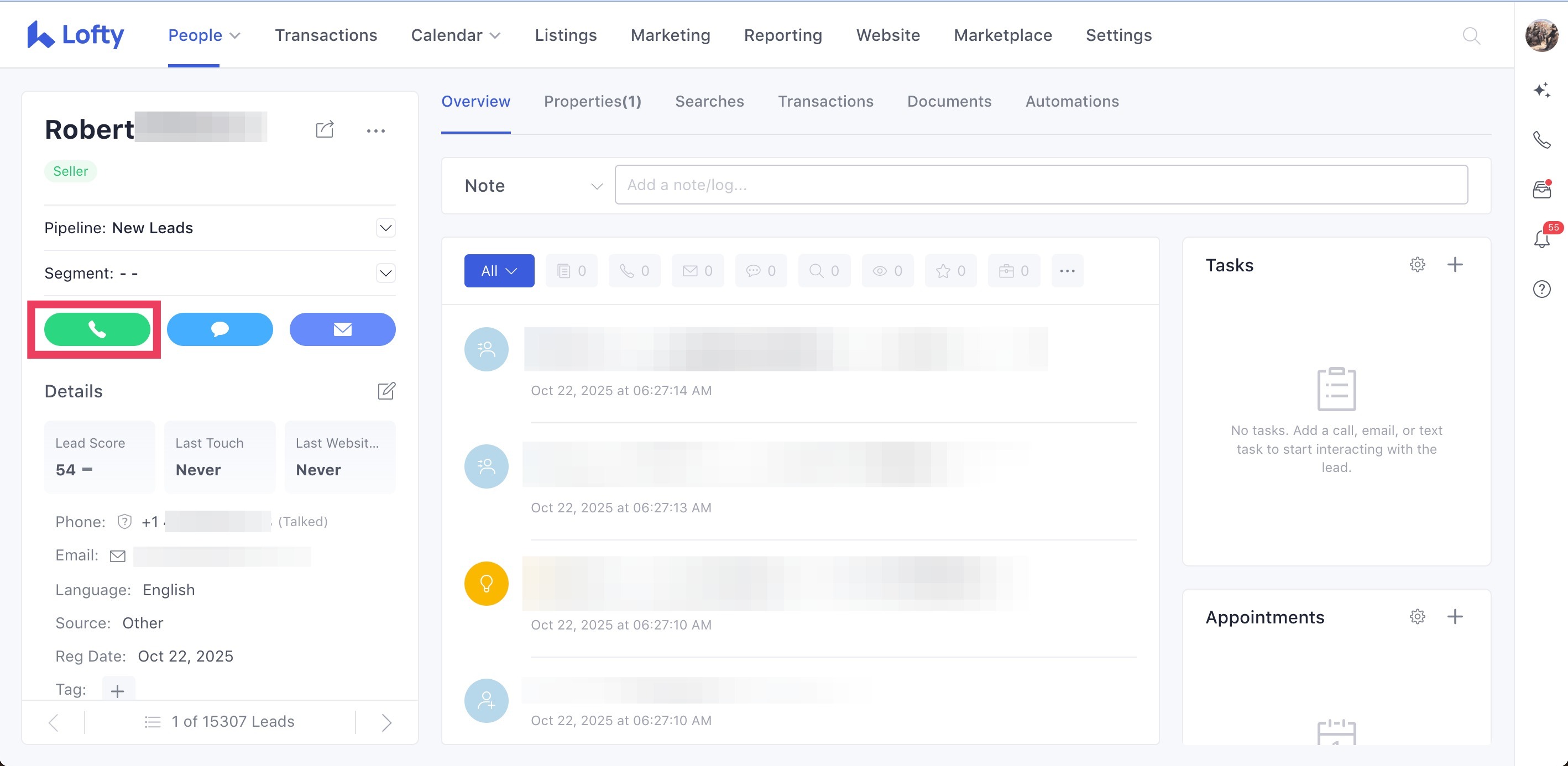This screenshot has height=766, width=1568.
Task: Expand the Pipeline New Leads dropdown
Action: [385, 228]
